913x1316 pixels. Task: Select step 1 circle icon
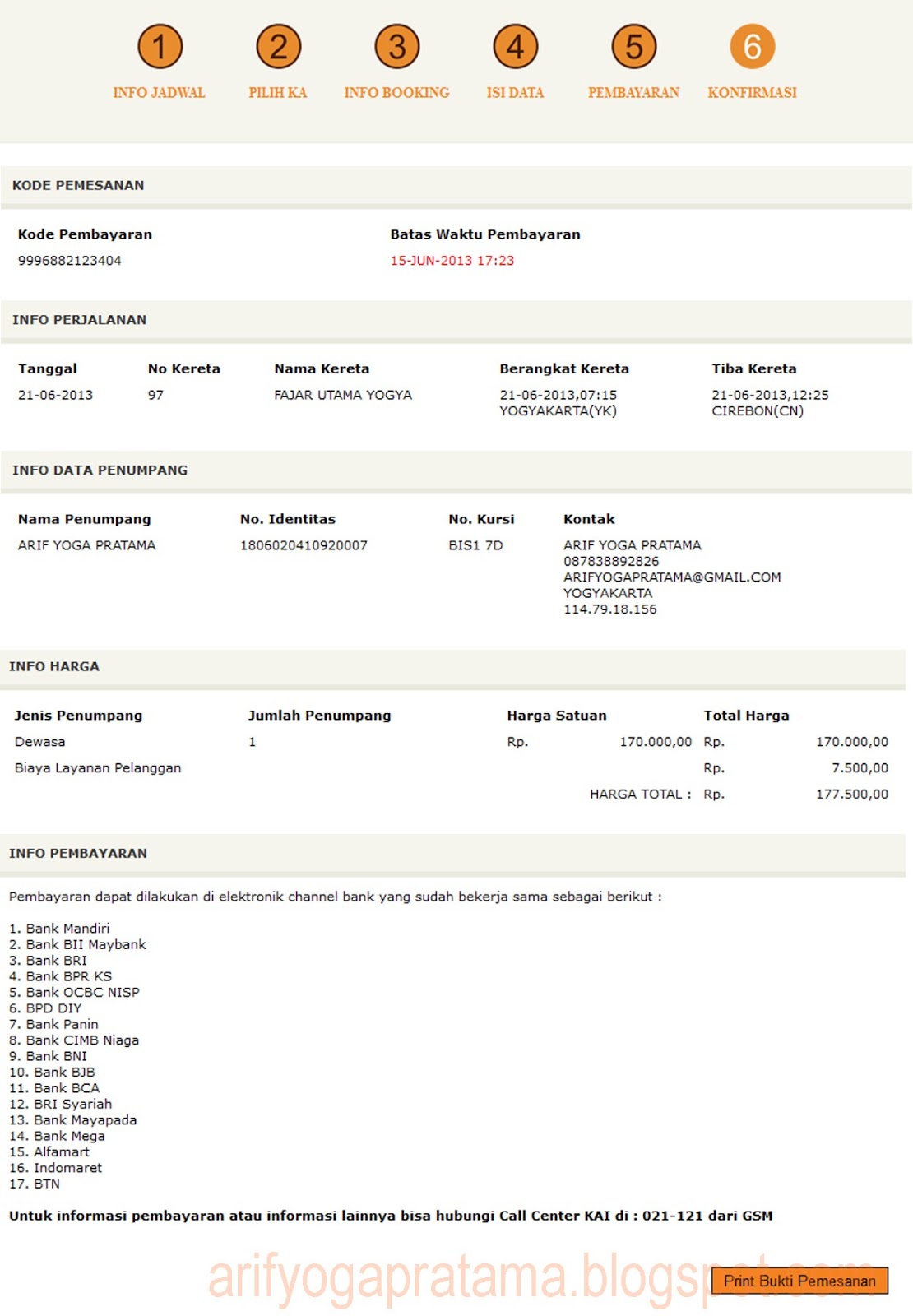tap(160, 47)
